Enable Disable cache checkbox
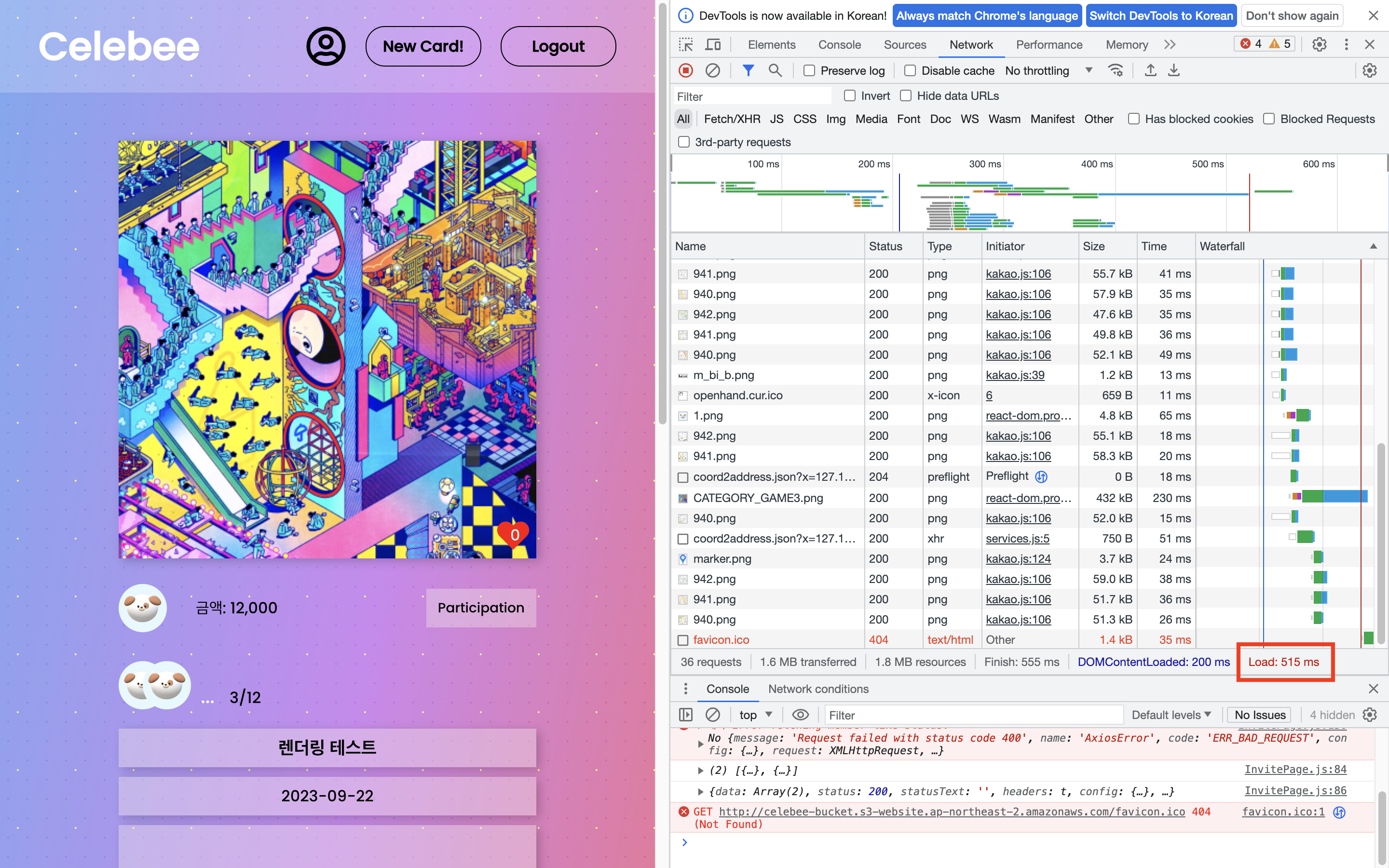This screenshot has height=868, width=1389. tap(910, 70)
